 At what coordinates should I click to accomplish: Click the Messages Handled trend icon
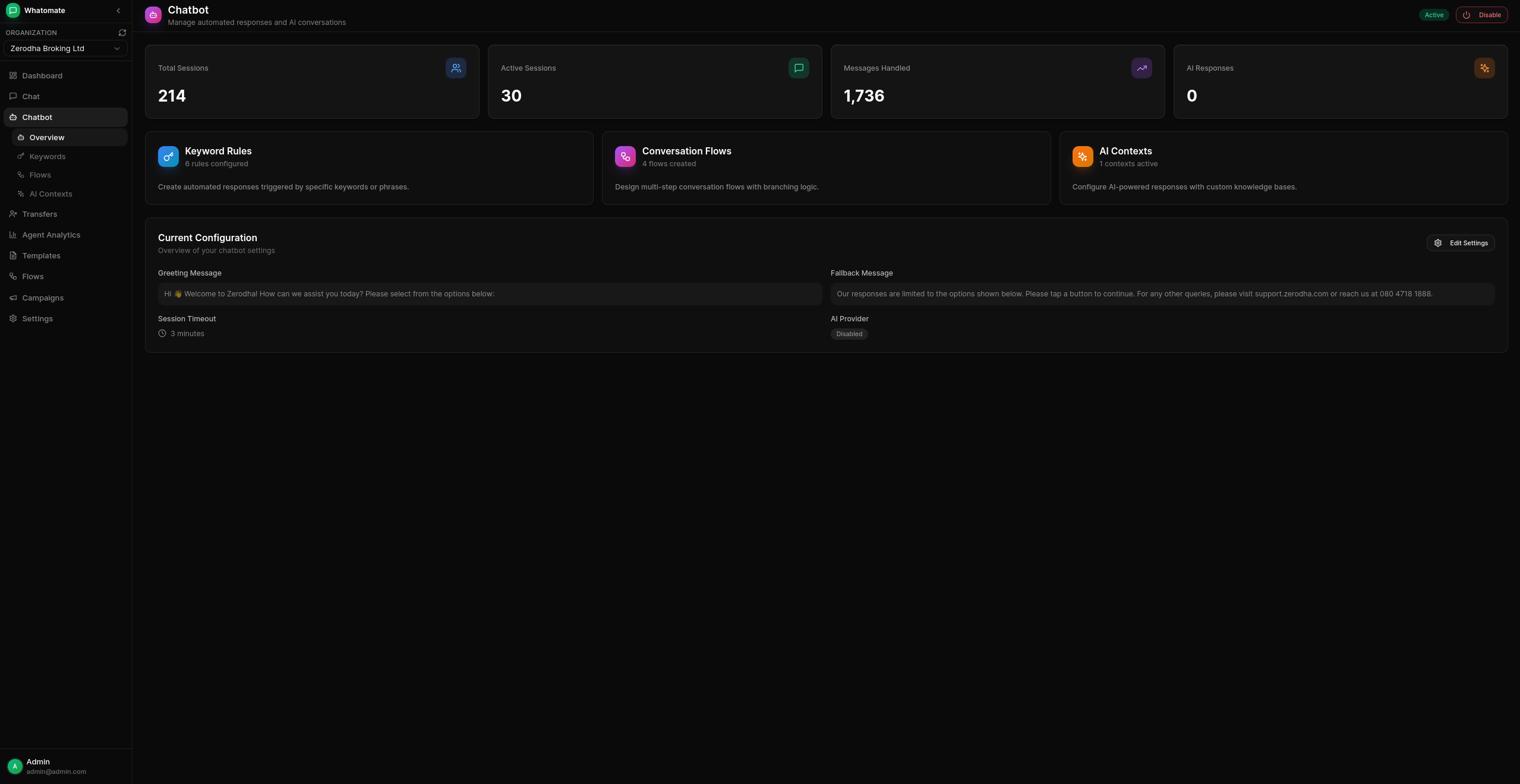point(1141,68)
